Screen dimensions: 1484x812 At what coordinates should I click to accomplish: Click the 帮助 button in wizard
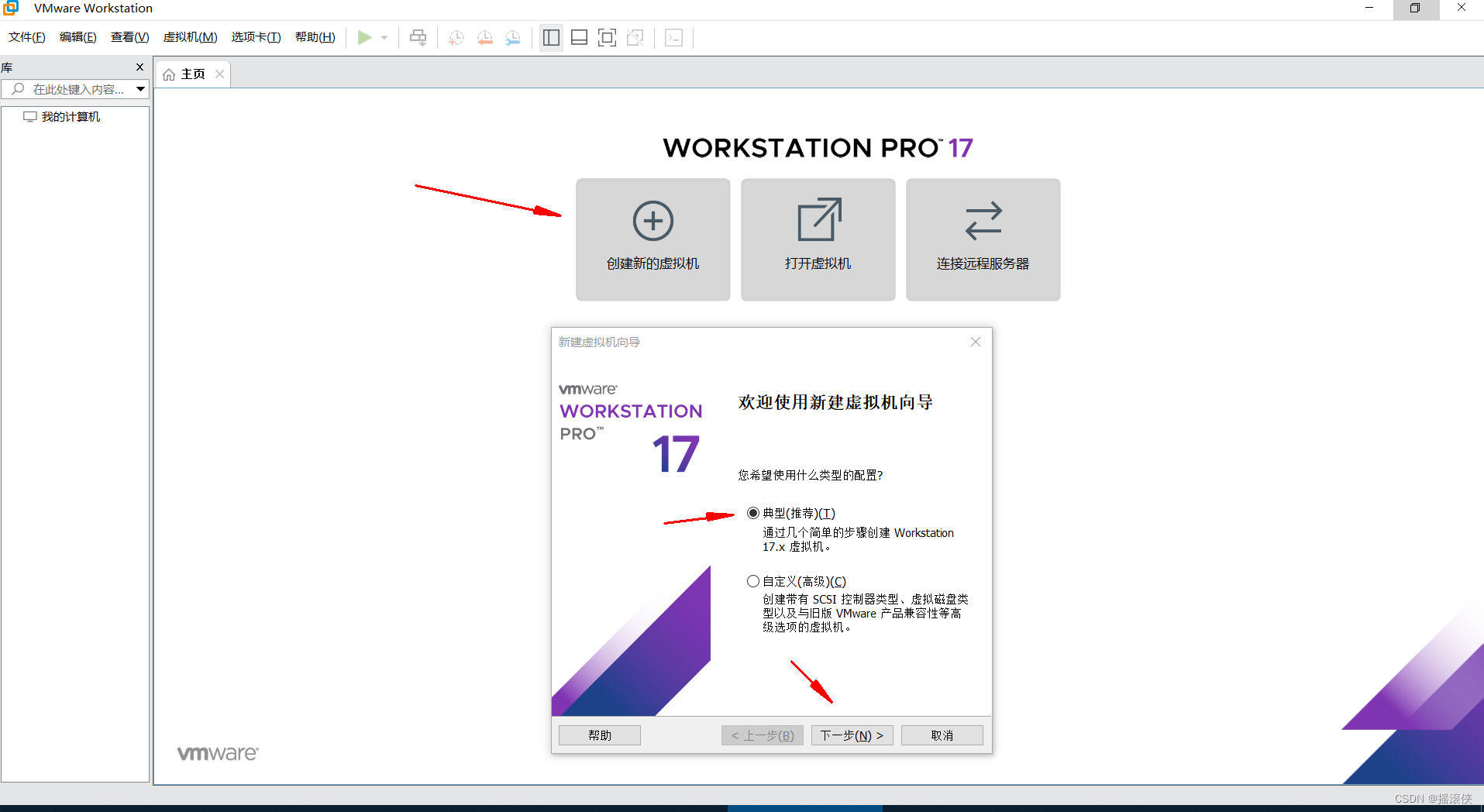[600, 735]
